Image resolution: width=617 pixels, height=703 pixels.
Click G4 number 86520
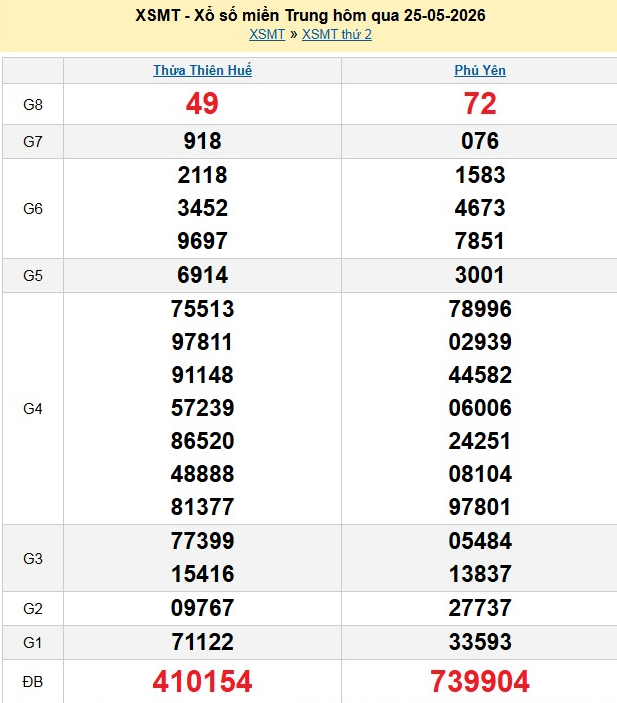202,441
